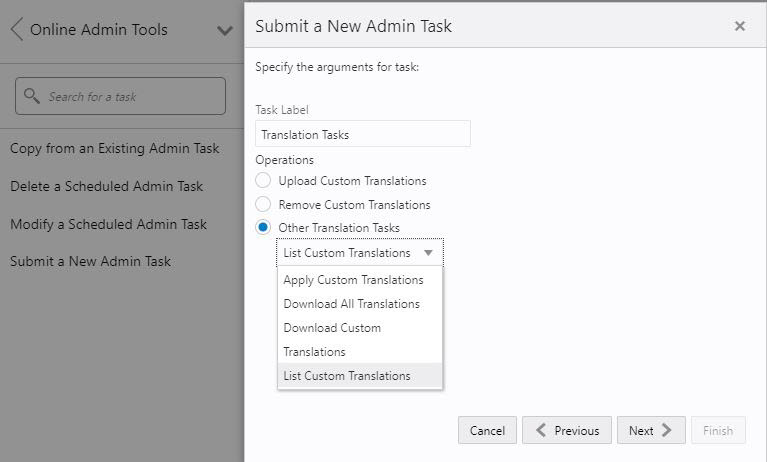Click the back arrow beside Online Admin Tools
The width and height of the screenshot is (767, 462).
pyautogui.click(x=16, y=29)
